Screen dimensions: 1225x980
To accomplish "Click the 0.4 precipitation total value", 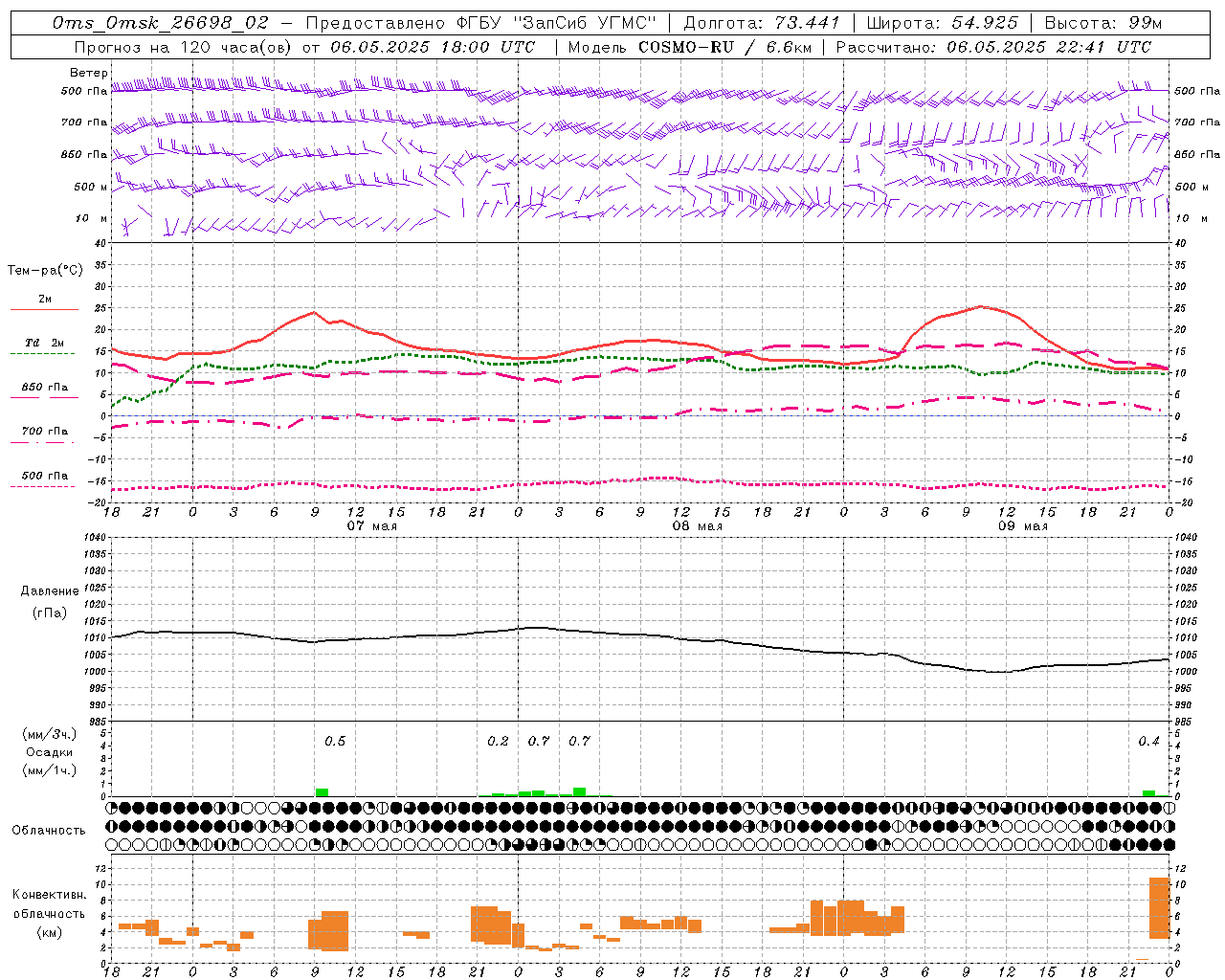I will (x=1148, y=742).
